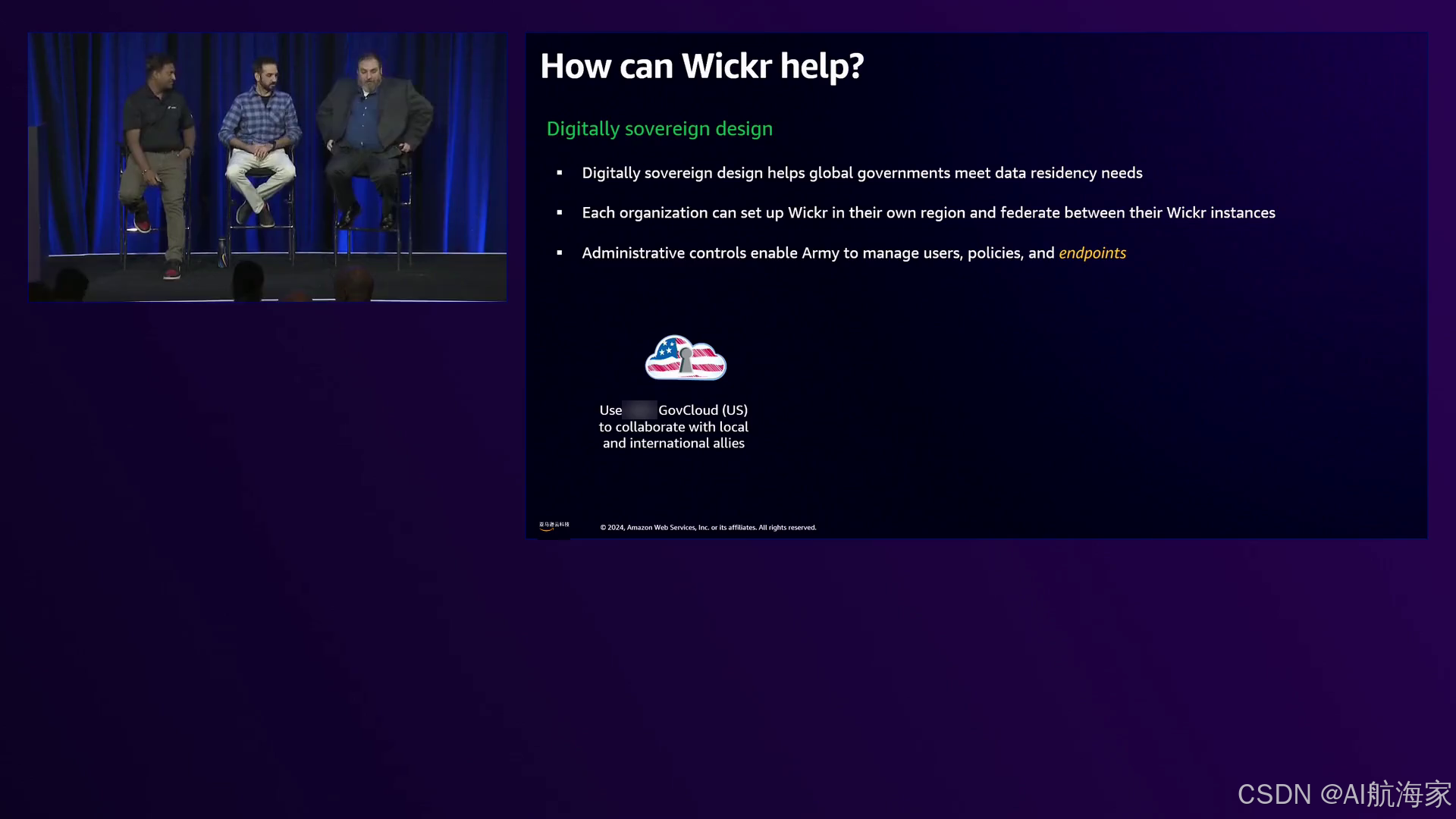
Task: Click the copyright notice on slide footer
Action: point(708,528)
